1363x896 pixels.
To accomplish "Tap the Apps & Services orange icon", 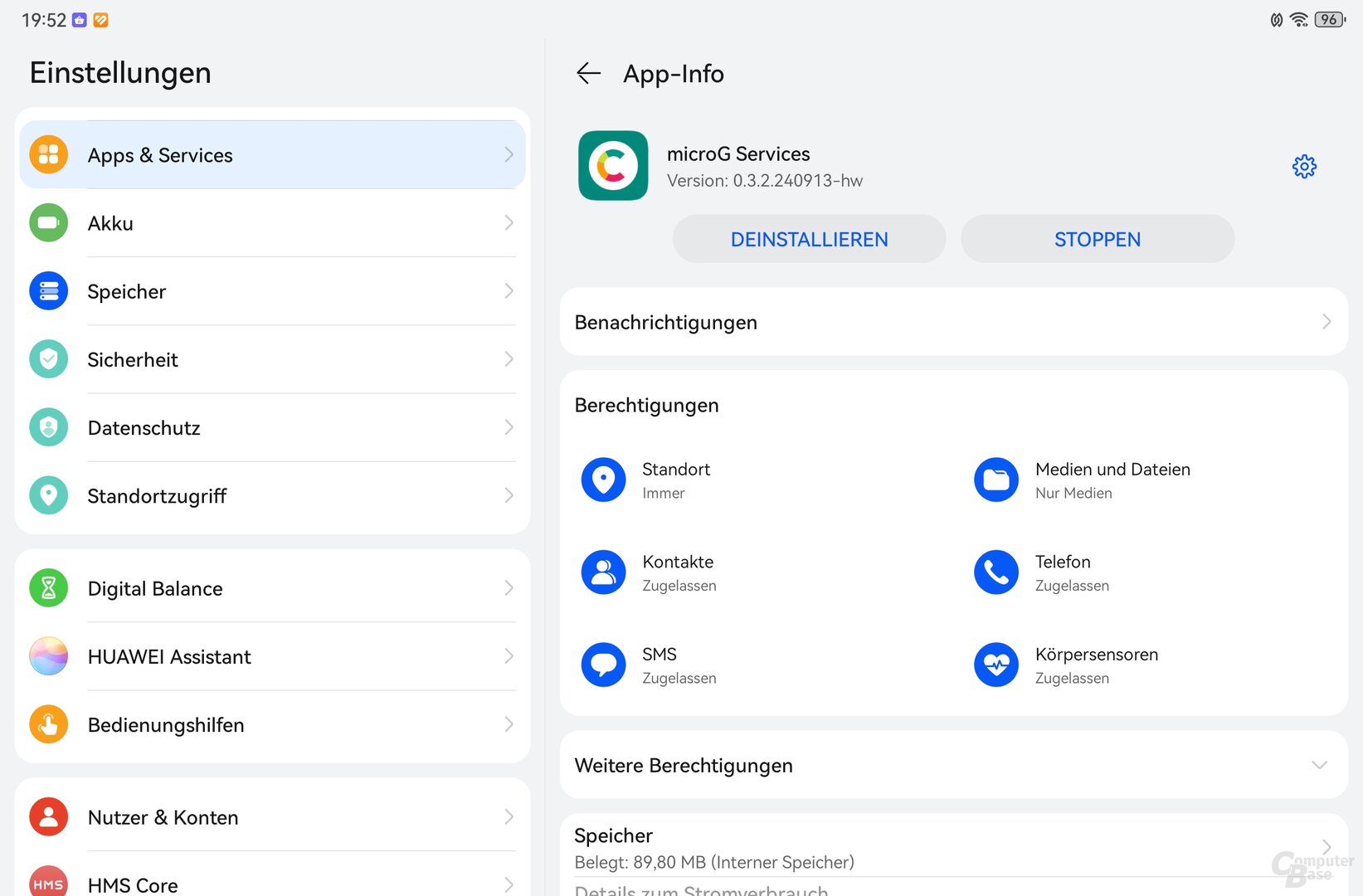I will (x=49, y=154).
